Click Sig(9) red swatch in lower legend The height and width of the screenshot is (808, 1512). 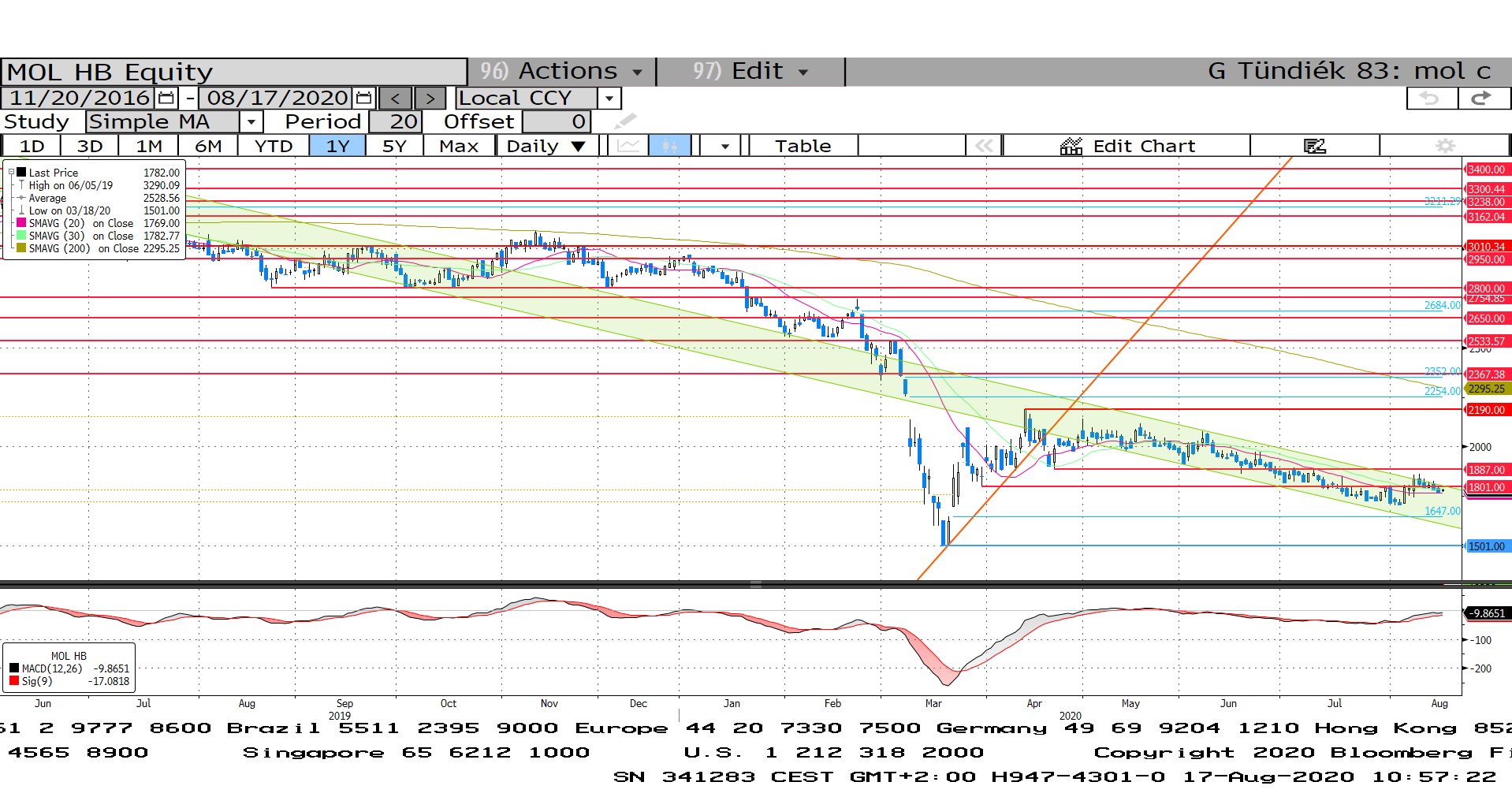(13, 681)
